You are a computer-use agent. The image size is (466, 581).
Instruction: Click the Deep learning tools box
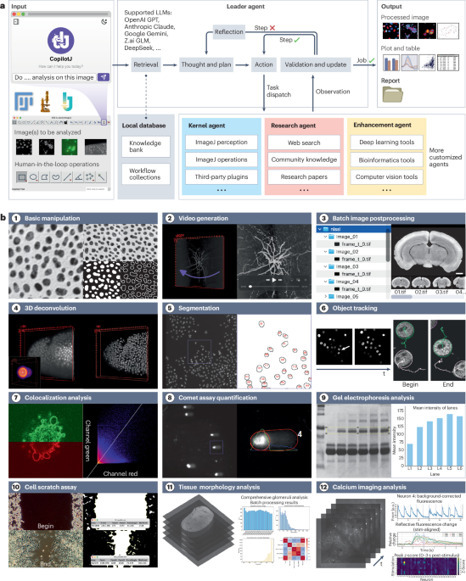(x=387, y=142)
